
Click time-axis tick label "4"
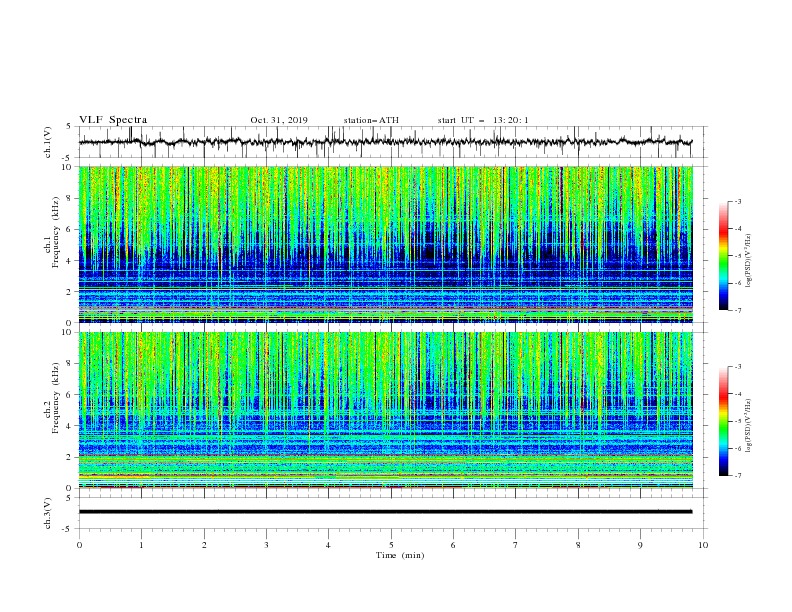[328, 545]
